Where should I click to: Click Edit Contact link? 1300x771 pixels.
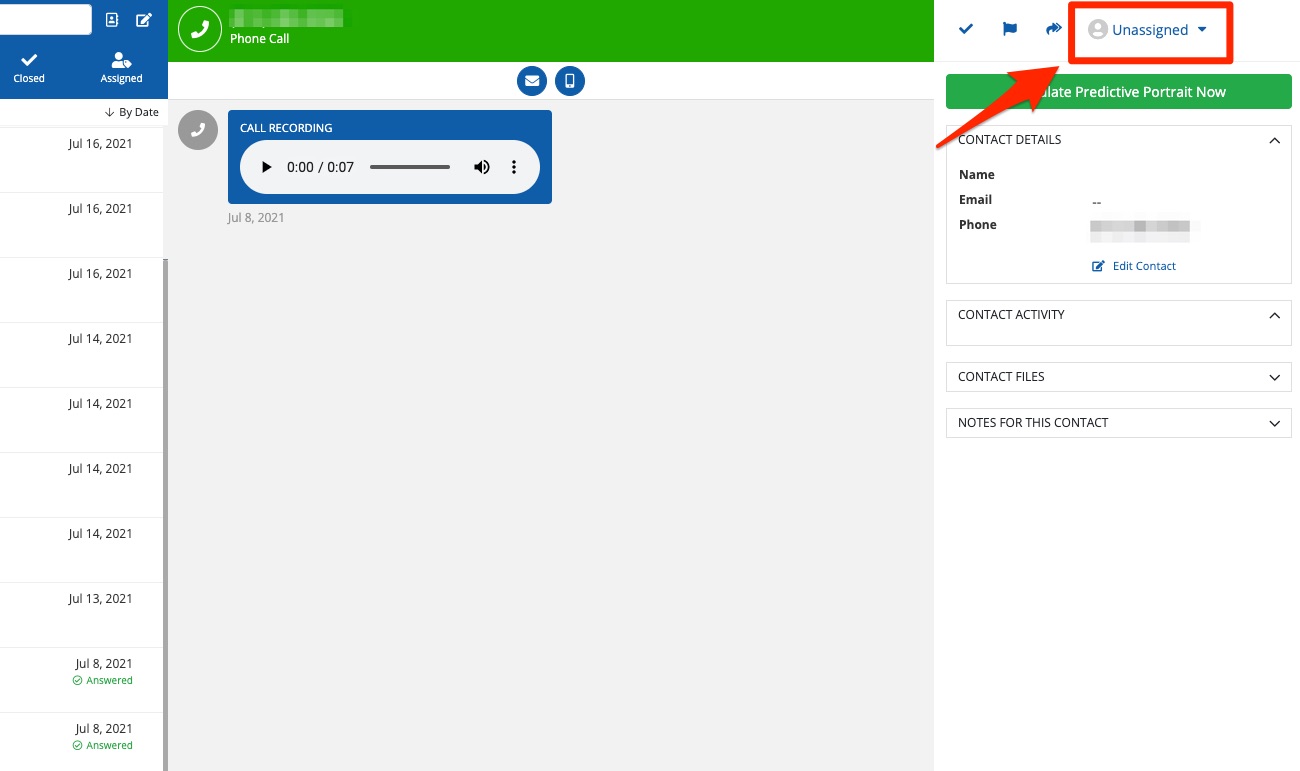(x=1134, y=266)
